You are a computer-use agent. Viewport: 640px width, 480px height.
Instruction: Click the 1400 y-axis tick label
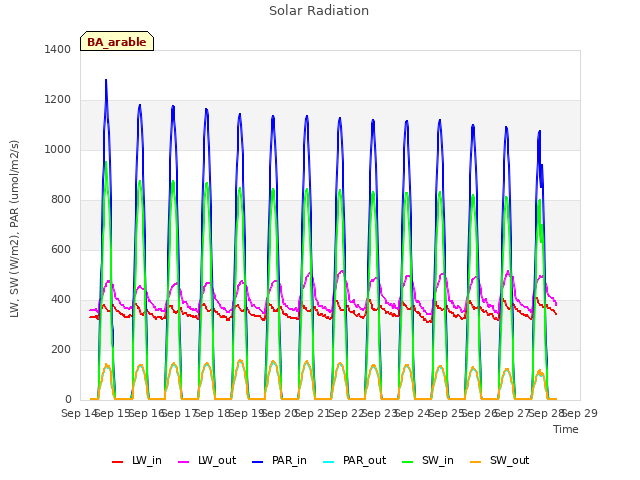[58, 49]
